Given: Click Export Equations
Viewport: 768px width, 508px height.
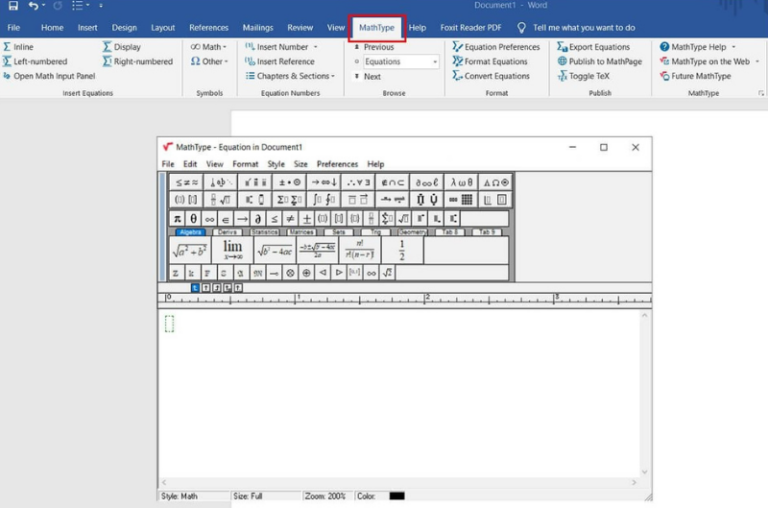Looking at the screenshot, I should 594,47.
